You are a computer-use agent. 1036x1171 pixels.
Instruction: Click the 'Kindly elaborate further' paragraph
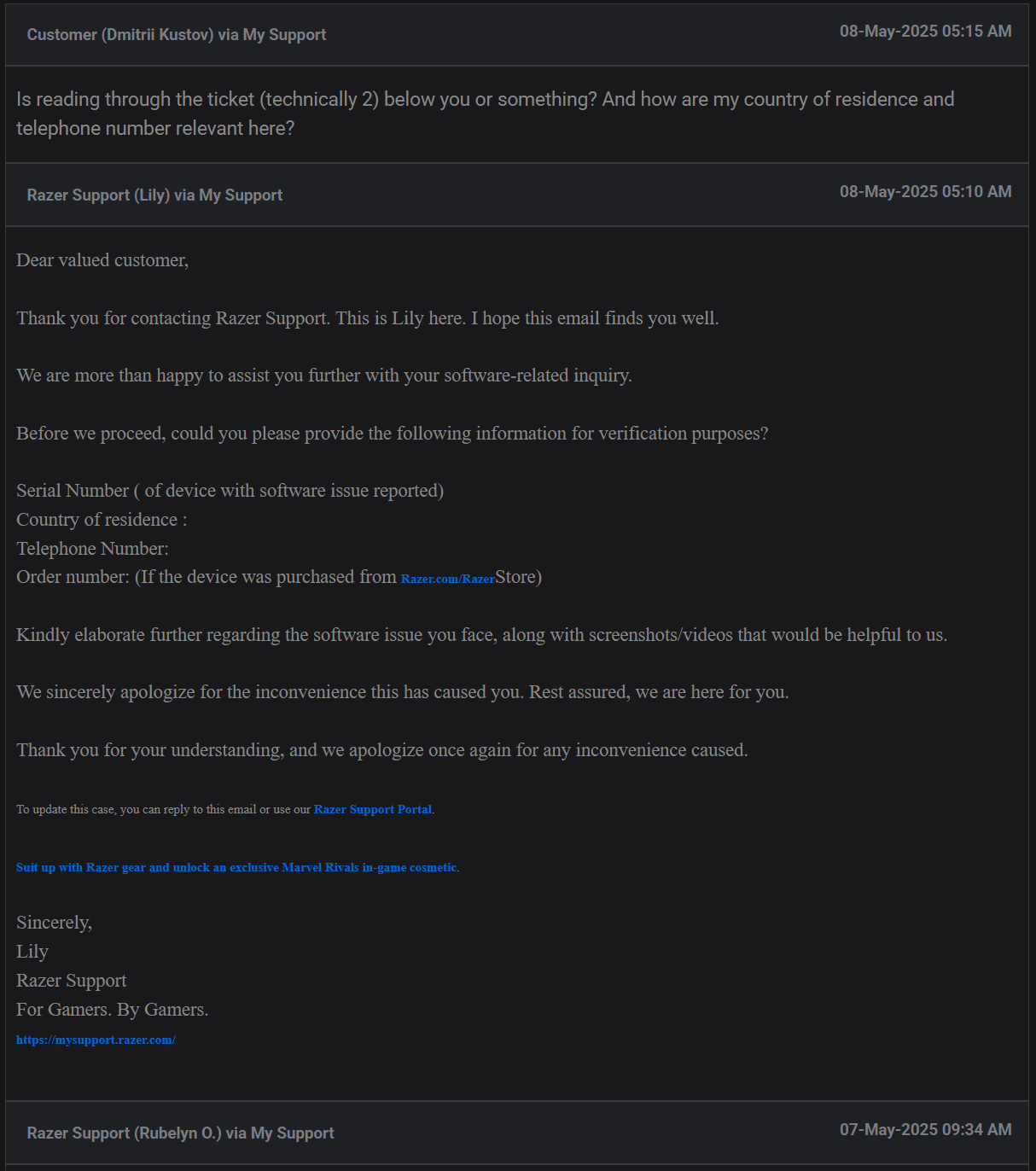coord(481,635)
